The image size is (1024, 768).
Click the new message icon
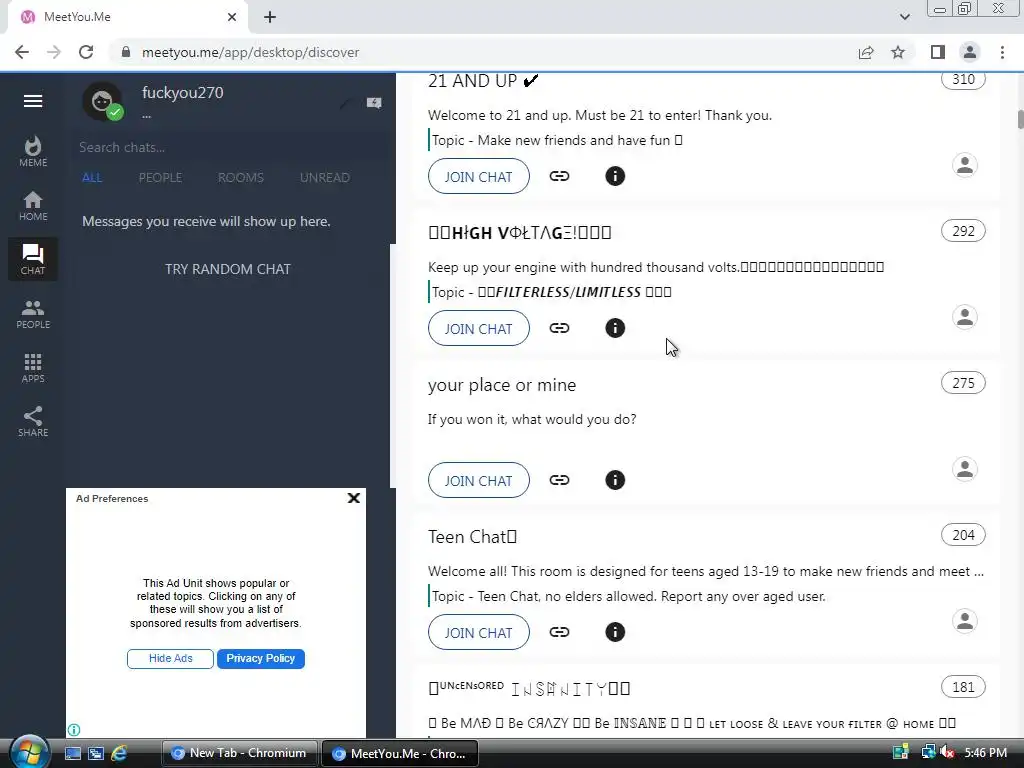374,103
